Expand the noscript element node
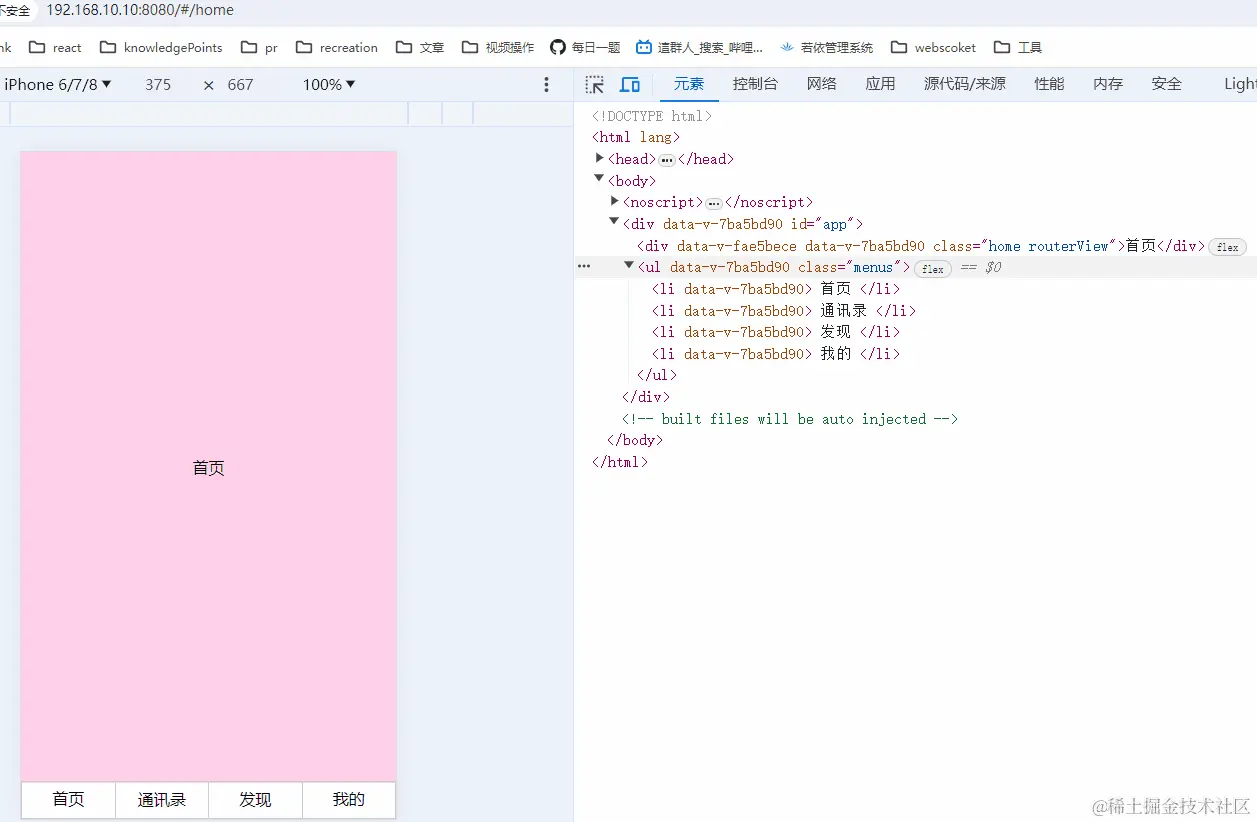Screen dimensions: 1257x822 (x=614, y=201)
